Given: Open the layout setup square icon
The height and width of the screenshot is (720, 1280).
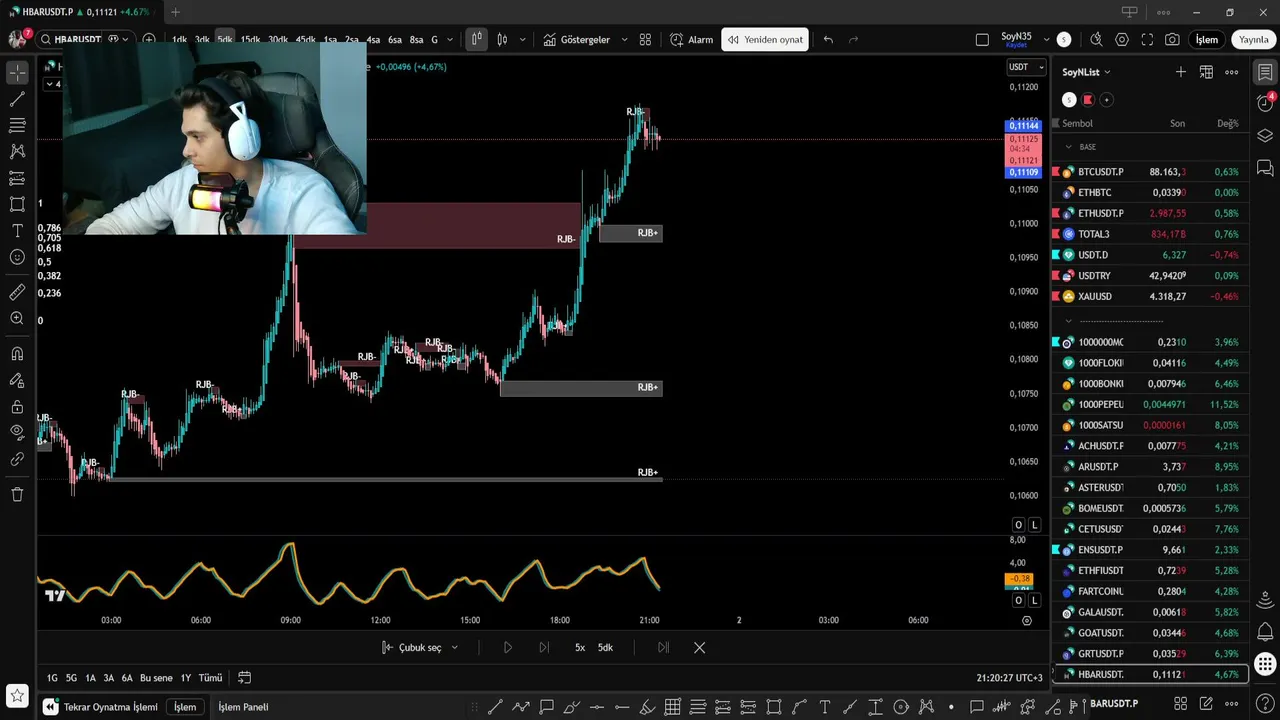Looking at the screenshot, I should point(982,40).
